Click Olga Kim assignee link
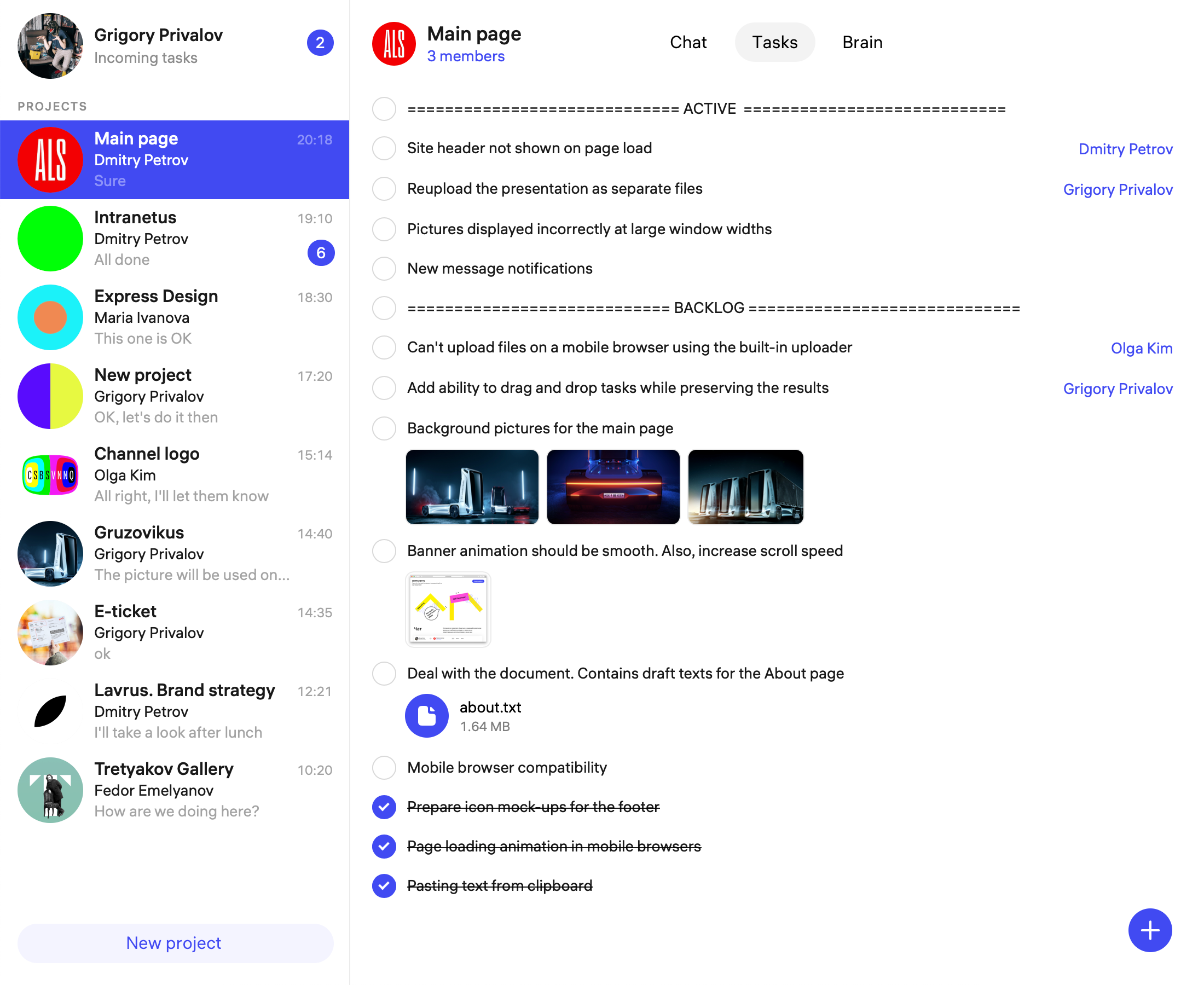 click(1141, 348)
